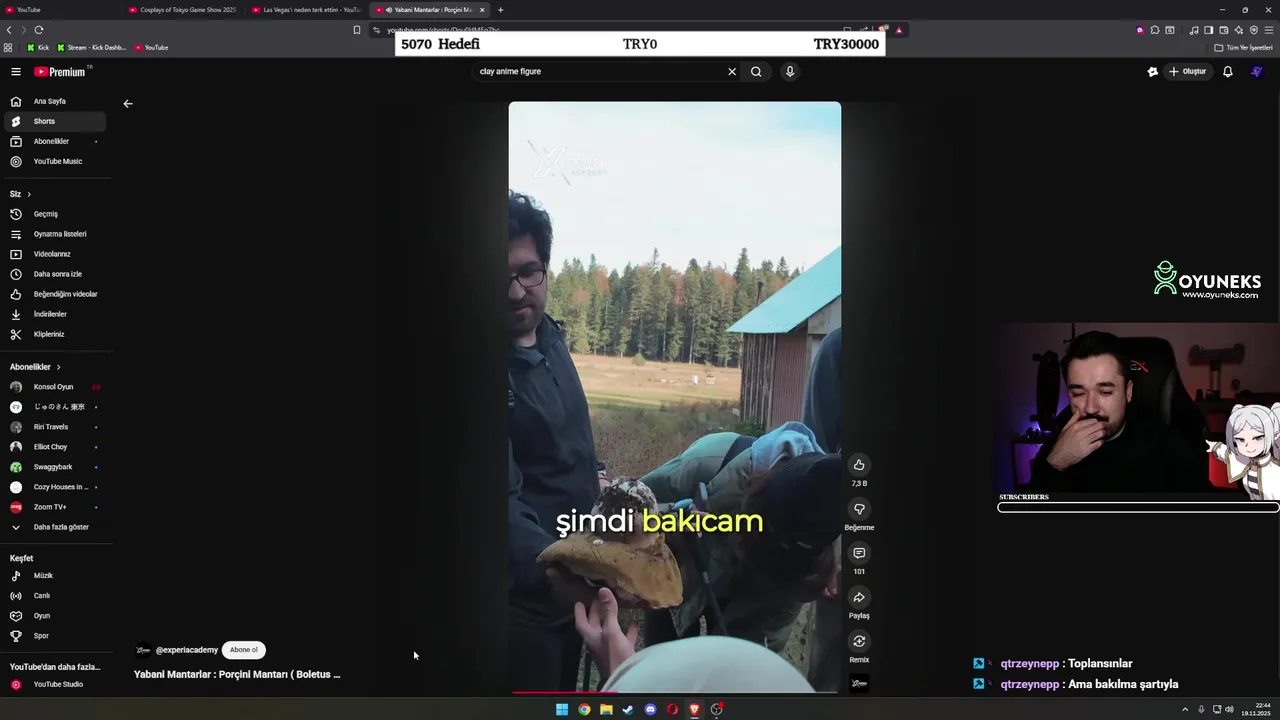
Task: Open Zoom TV+ channel subscription
Action: coord(55,507)
